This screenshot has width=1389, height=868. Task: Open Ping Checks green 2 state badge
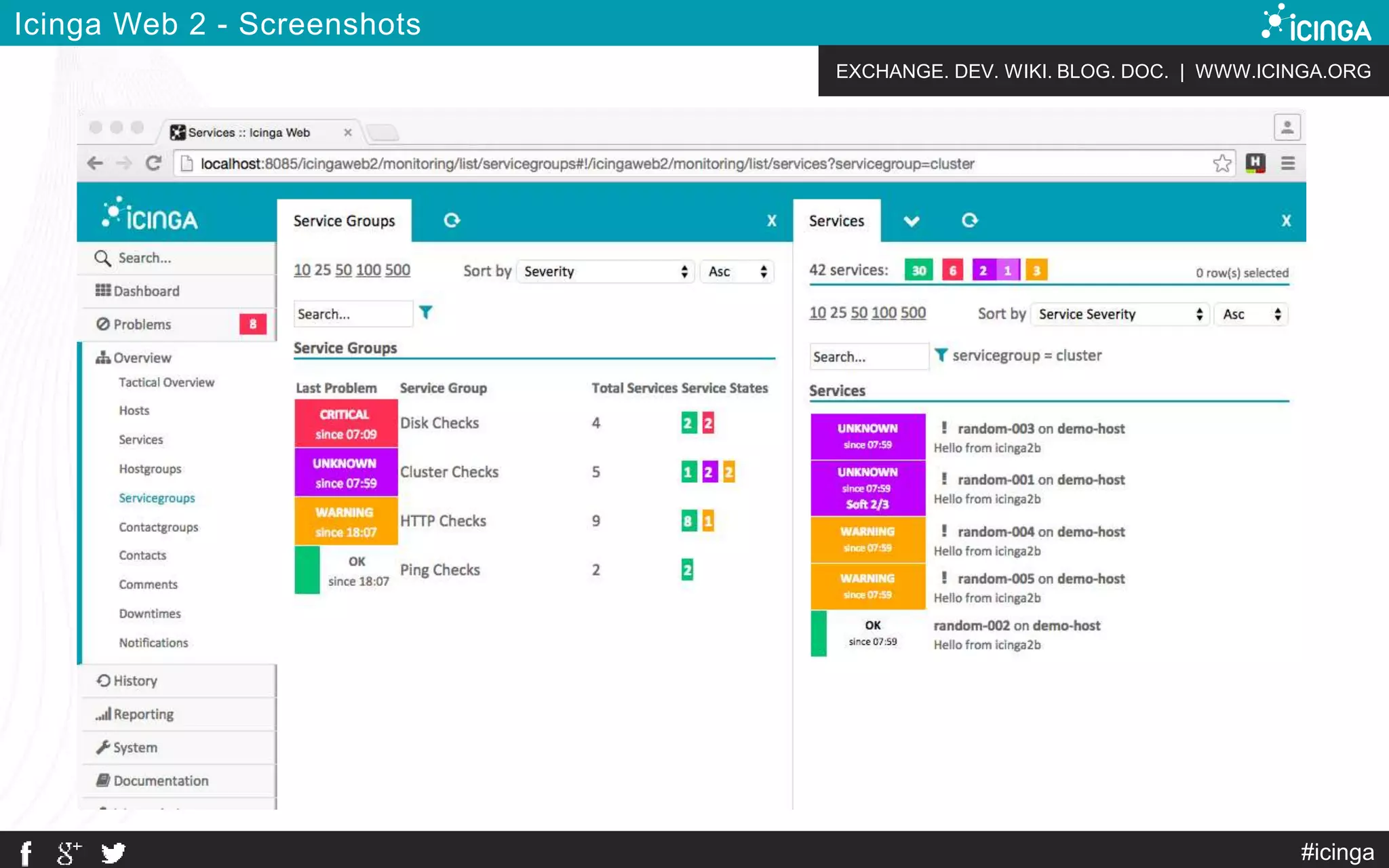[x=687, y=570]
